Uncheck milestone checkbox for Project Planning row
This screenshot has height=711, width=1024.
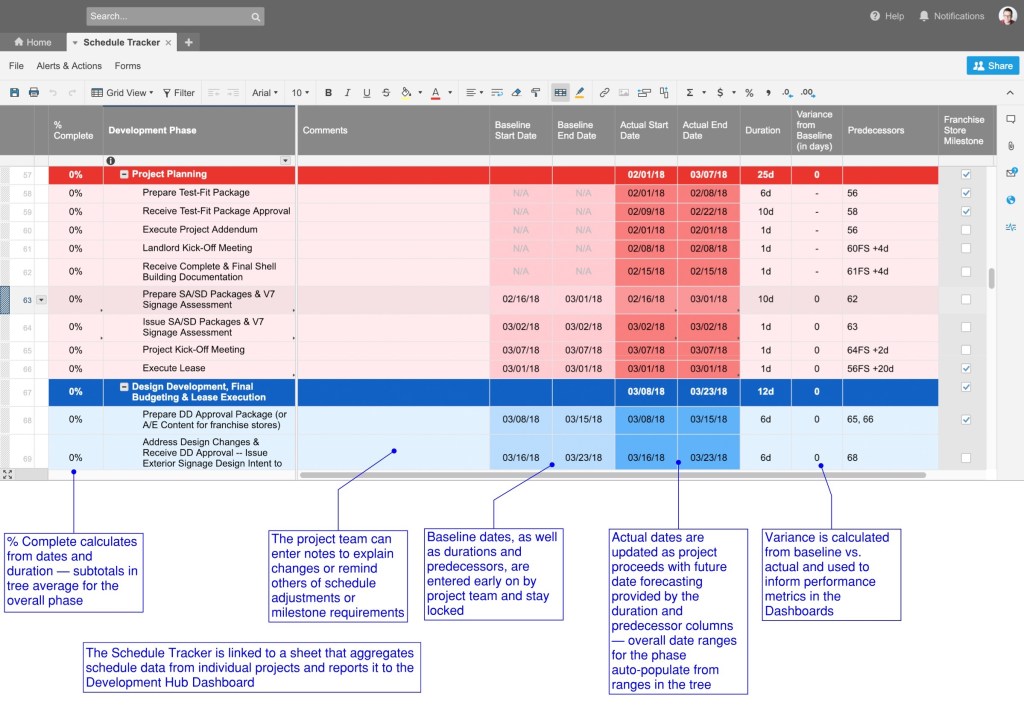[966, 174]
